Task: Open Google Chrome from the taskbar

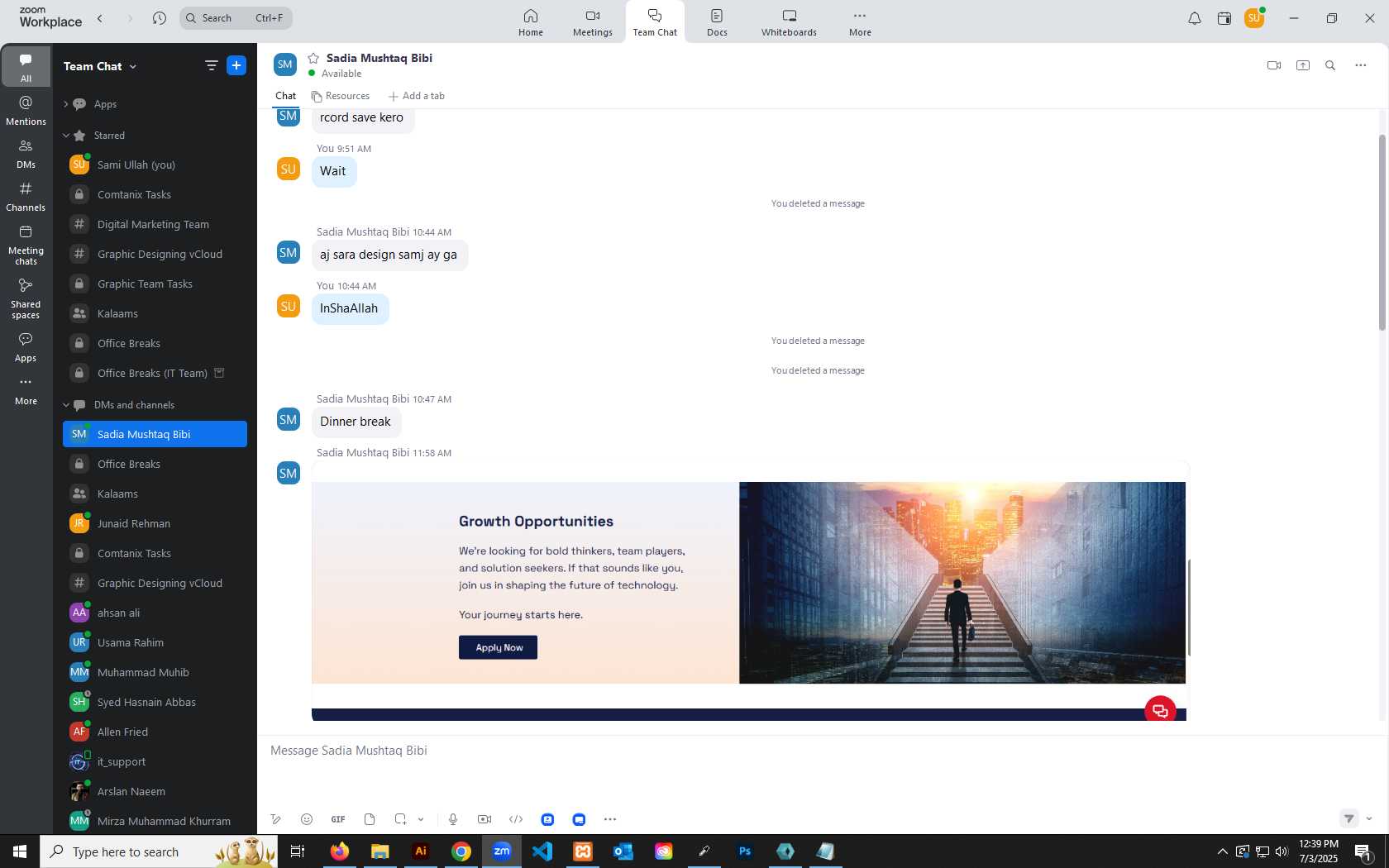Action: pyautogui.click(x=461, y=851)
